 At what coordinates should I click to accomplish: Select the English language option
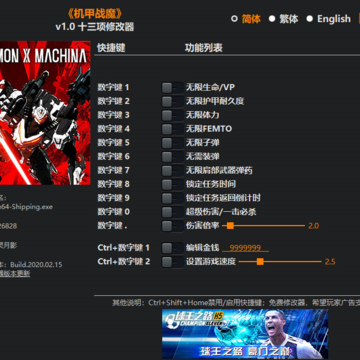pyautogui.click(x=329, y=19)
